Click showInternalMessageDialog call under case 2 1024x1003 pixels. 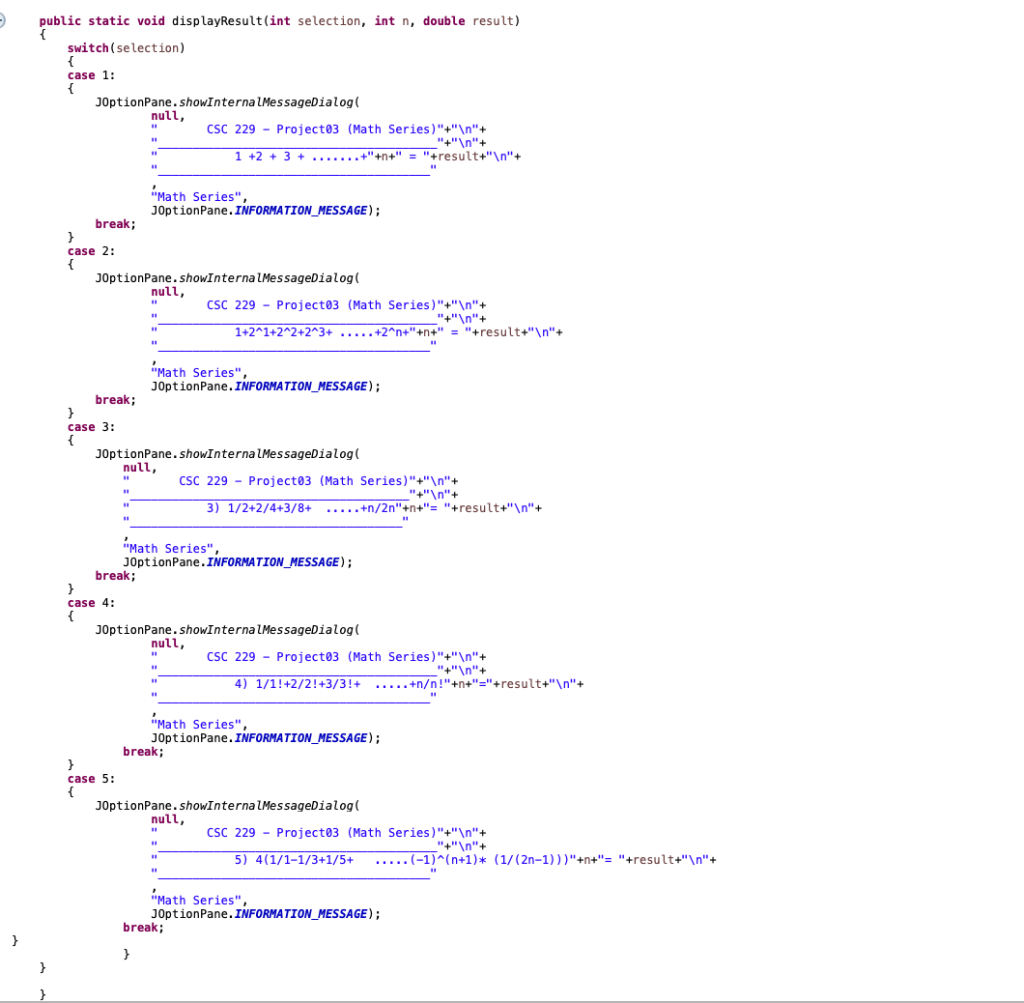click(266, 278)
